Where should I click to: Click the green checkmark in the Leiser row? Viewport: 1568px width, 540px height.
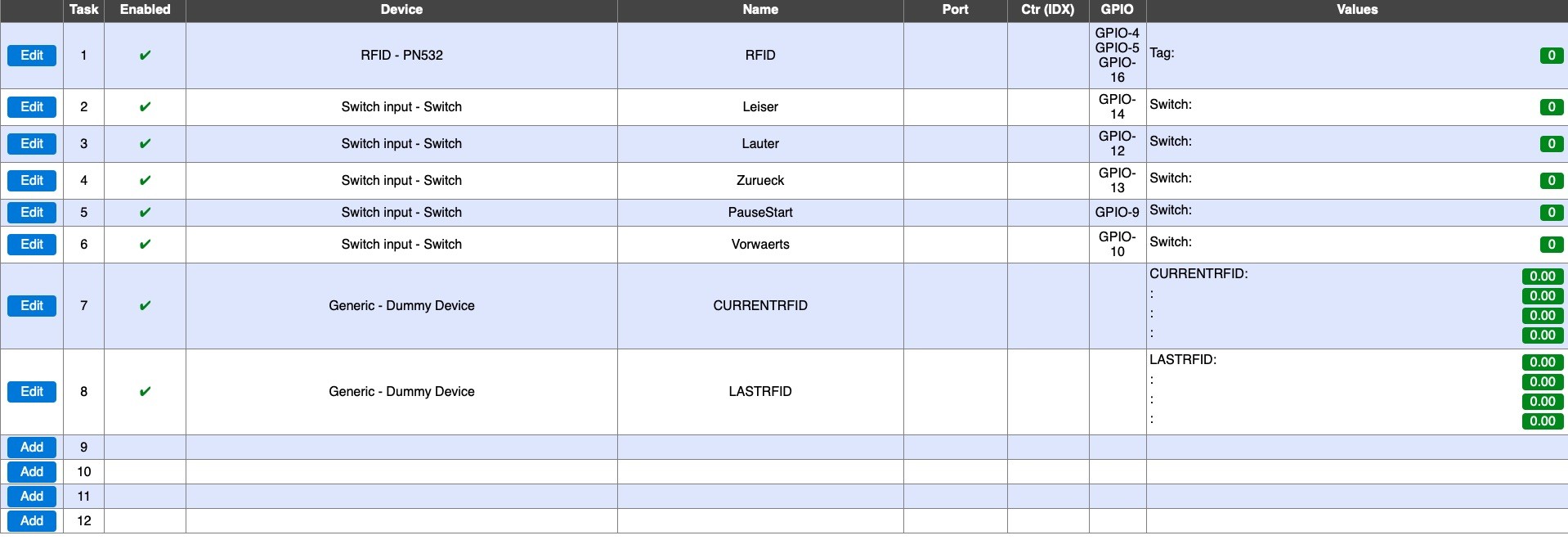145,107
